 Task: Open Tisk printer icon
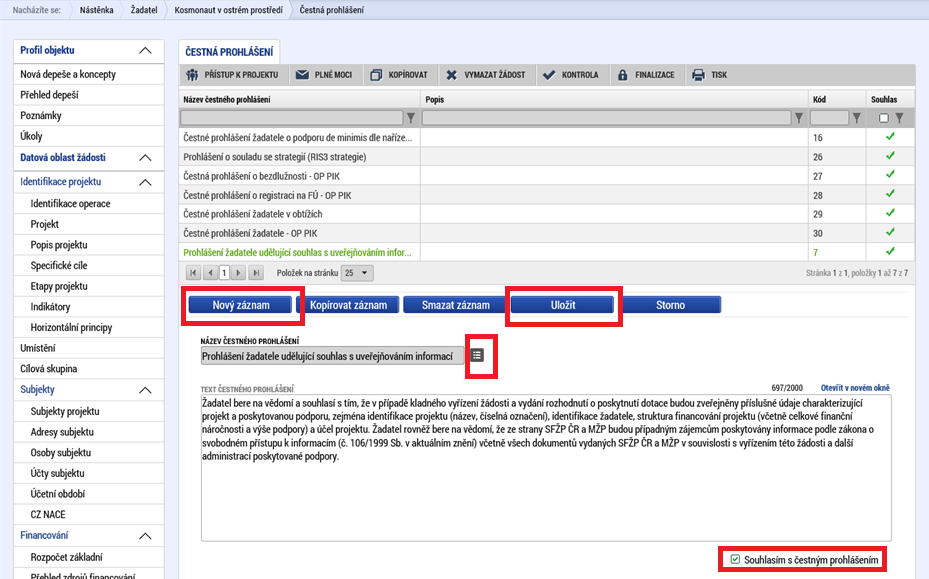tap(699, 75)
